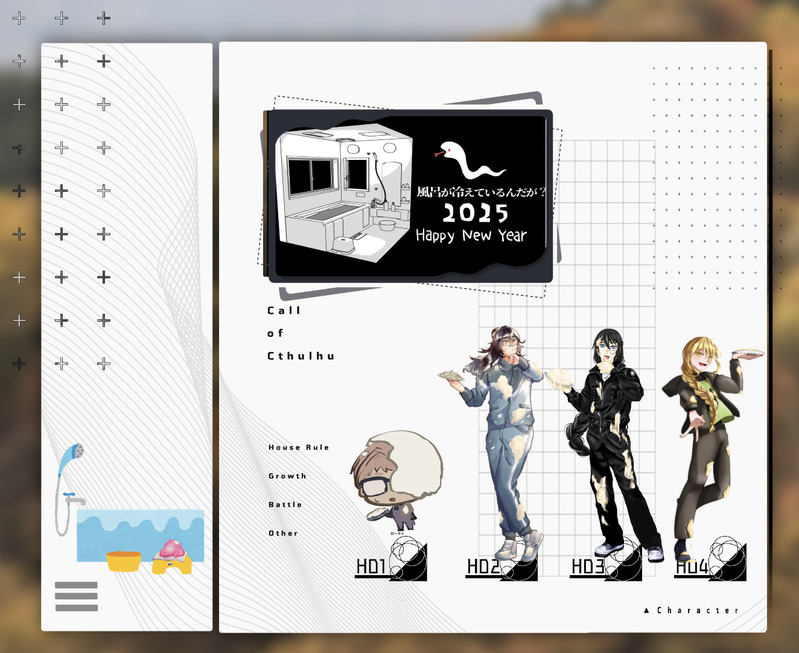
Task: Open the HO1 character label
Action: pos(391,562)
